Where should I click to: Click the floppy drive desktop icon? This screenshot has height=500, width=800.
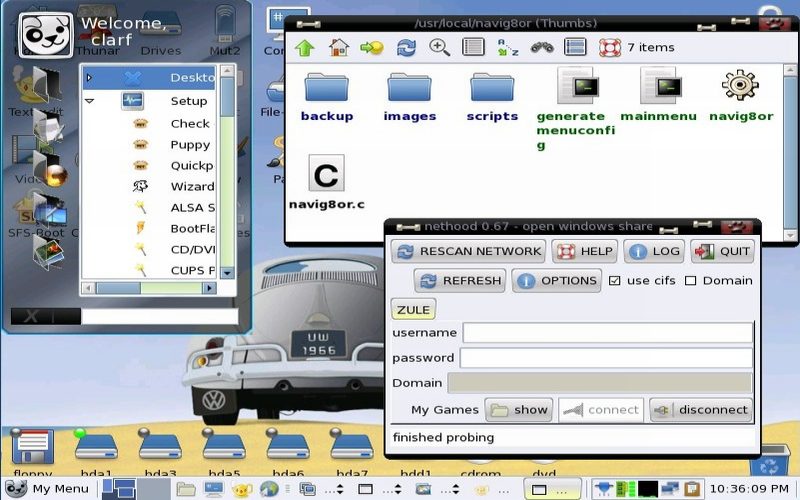pos(33,451)
